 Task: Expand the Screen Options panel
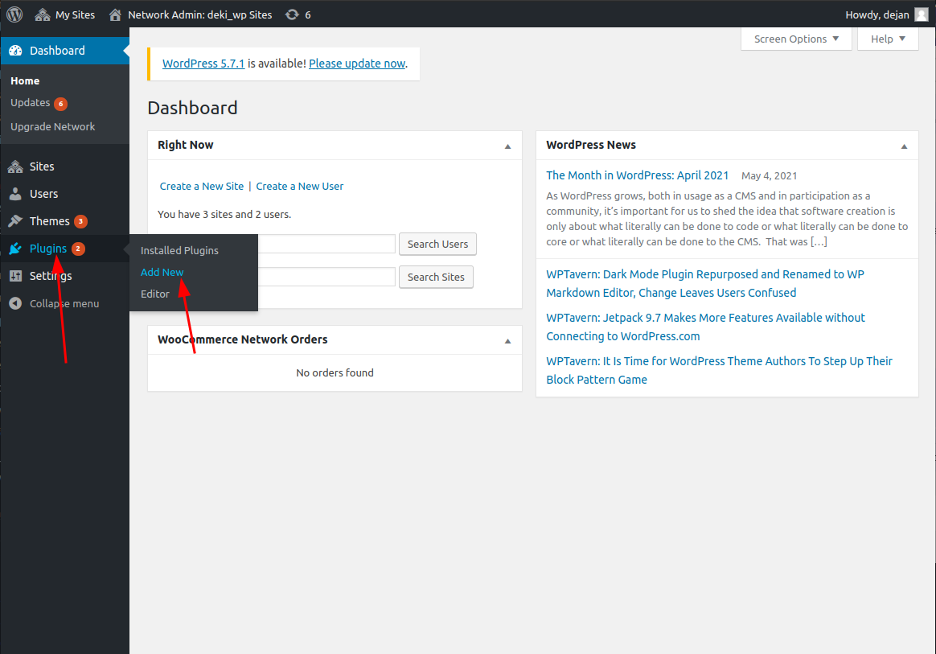pos(796,39)
